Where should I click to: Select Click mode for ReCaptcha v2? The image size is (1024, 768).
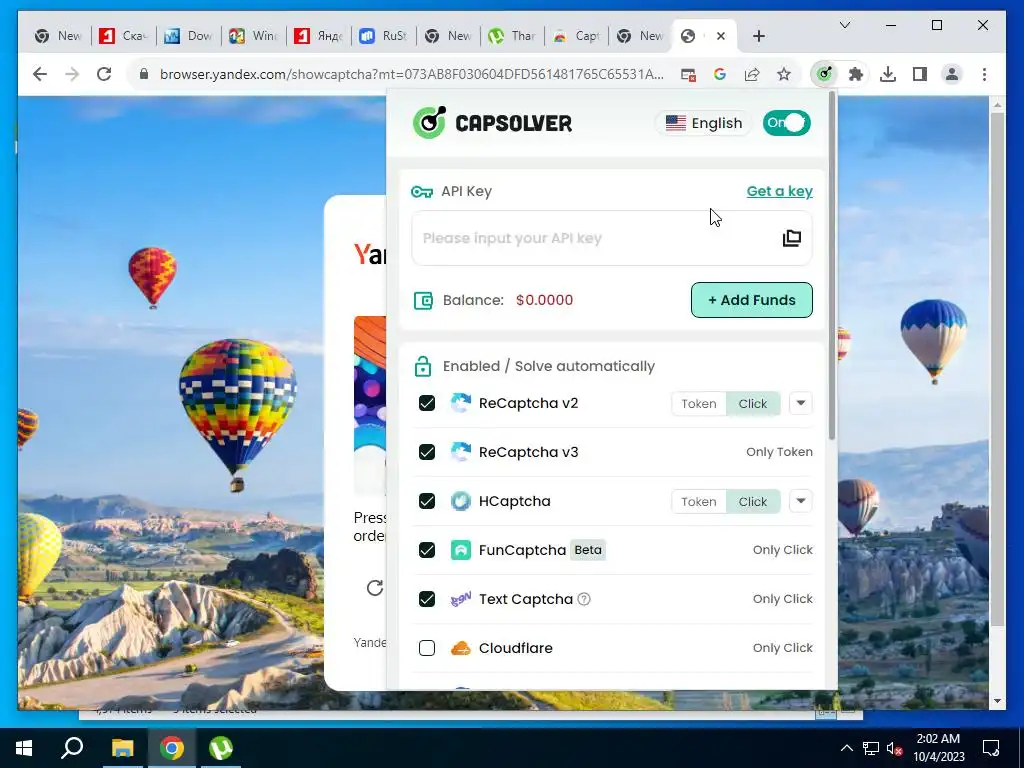click(752, 404)
